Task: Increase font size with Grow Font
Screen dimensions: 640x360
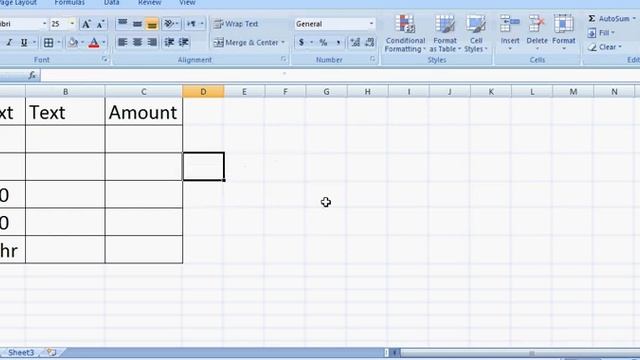Action: pos(86,24)
